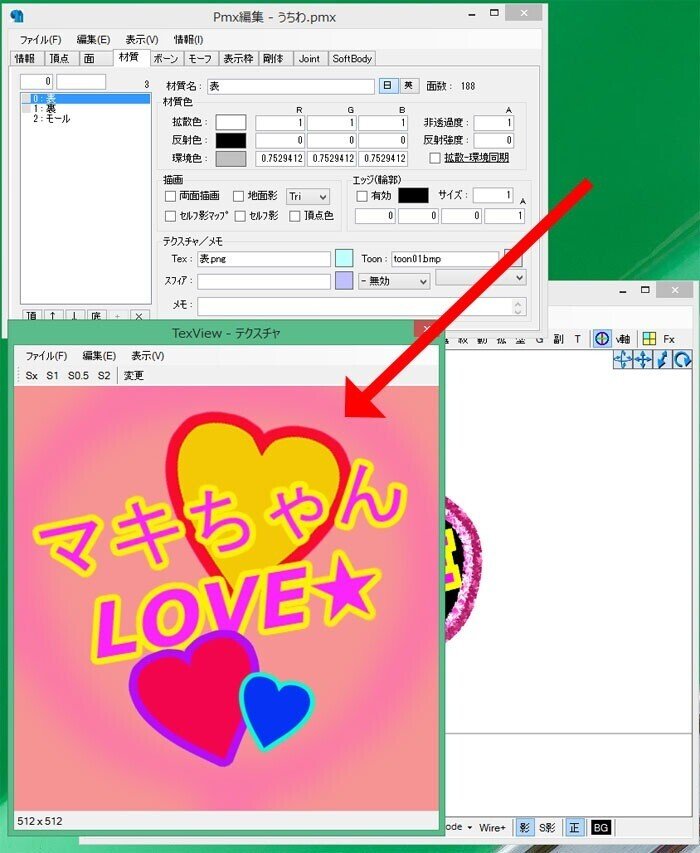Switch to the 頂点 tab
This screenshot has width=700, height=853.
[59, 59]
